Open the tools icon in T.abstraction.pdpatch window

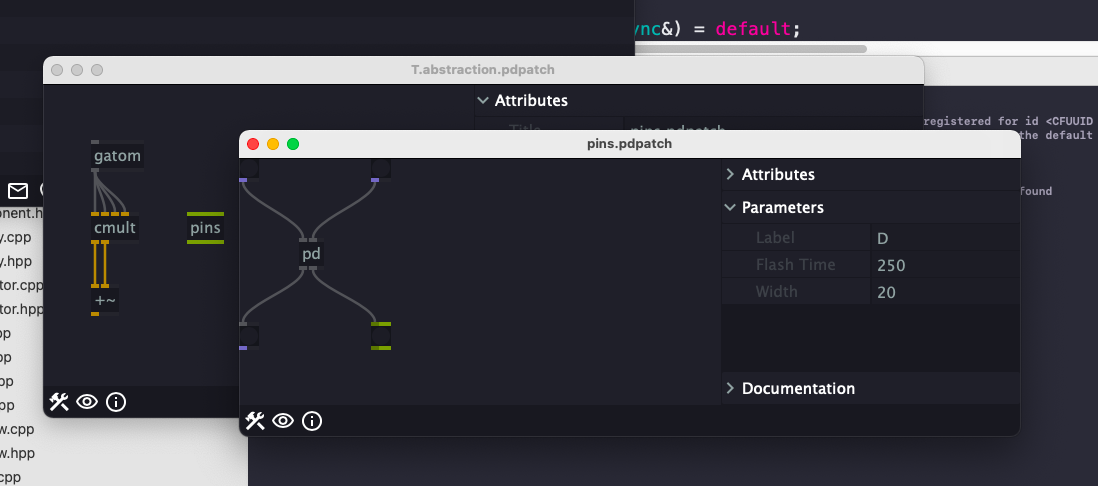pyautogui.click(x=59, y=402)
